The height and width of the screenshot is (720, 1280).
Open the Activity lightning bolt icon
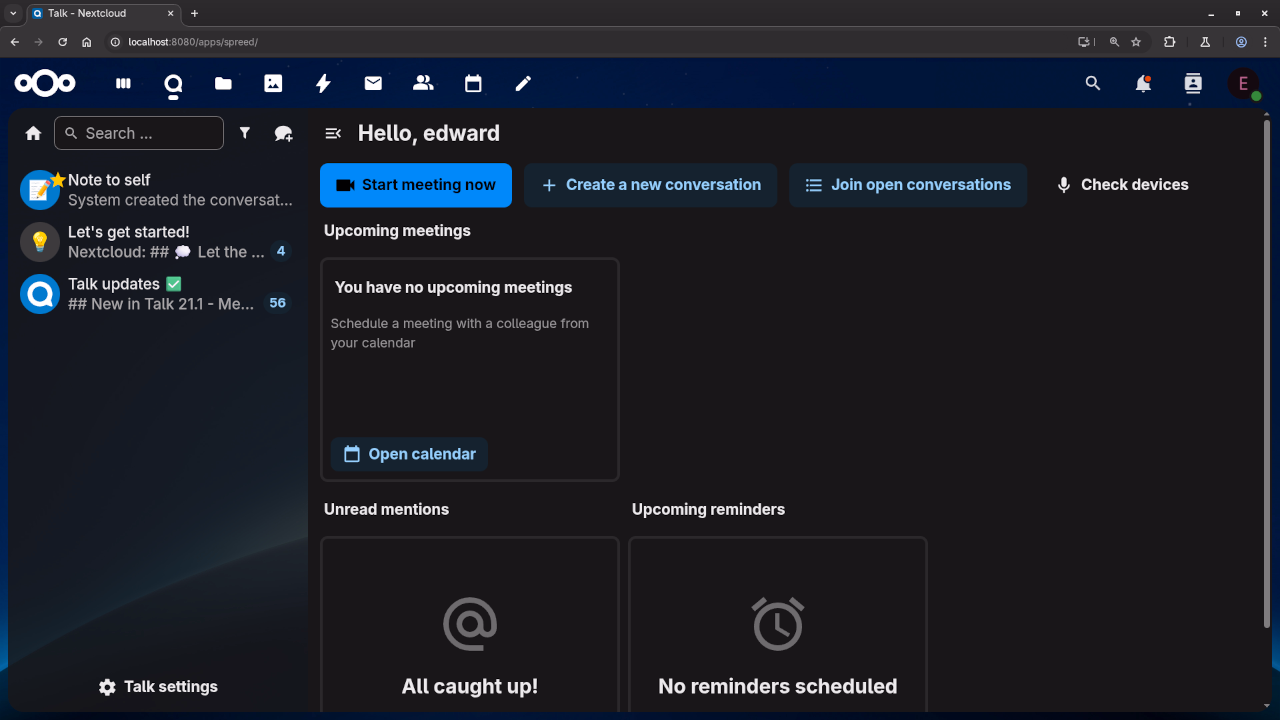tap(323, 84)
